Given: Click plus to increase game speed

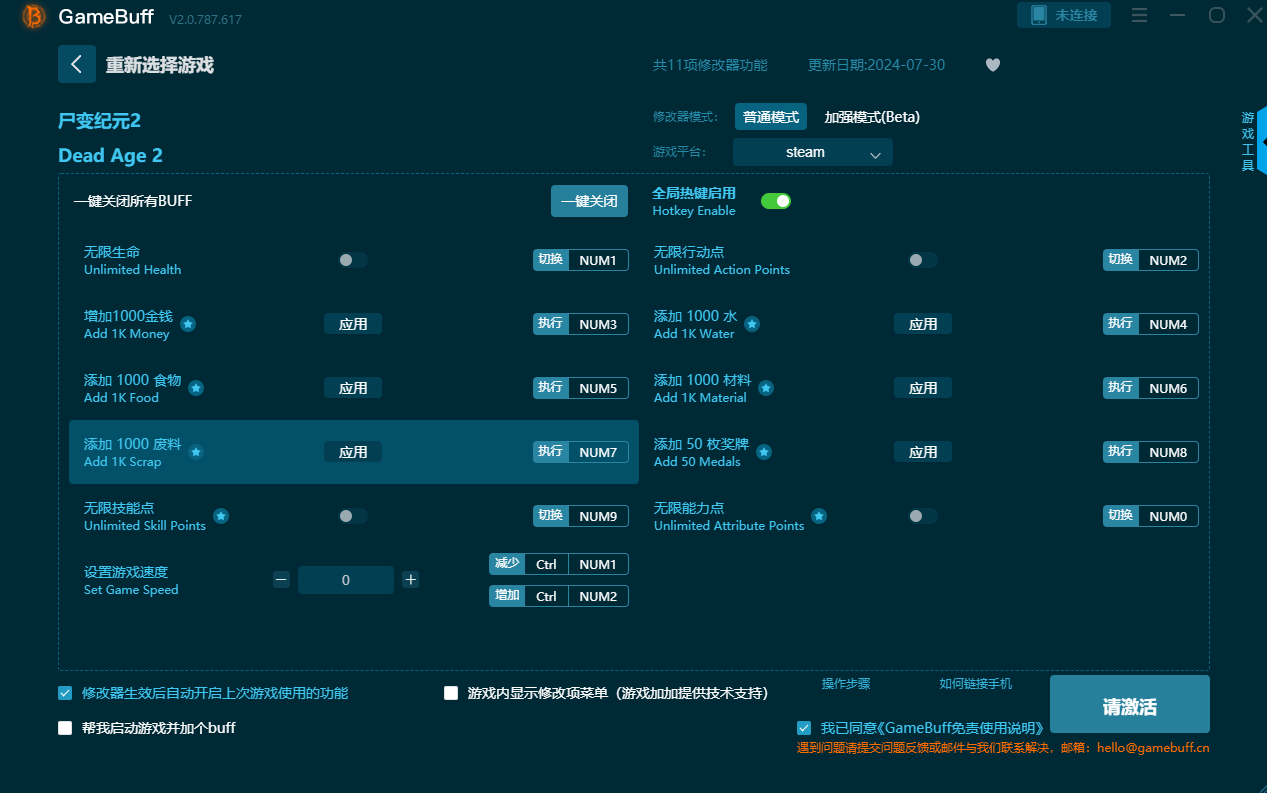Looking at the screenshot, I should [411, 578].
